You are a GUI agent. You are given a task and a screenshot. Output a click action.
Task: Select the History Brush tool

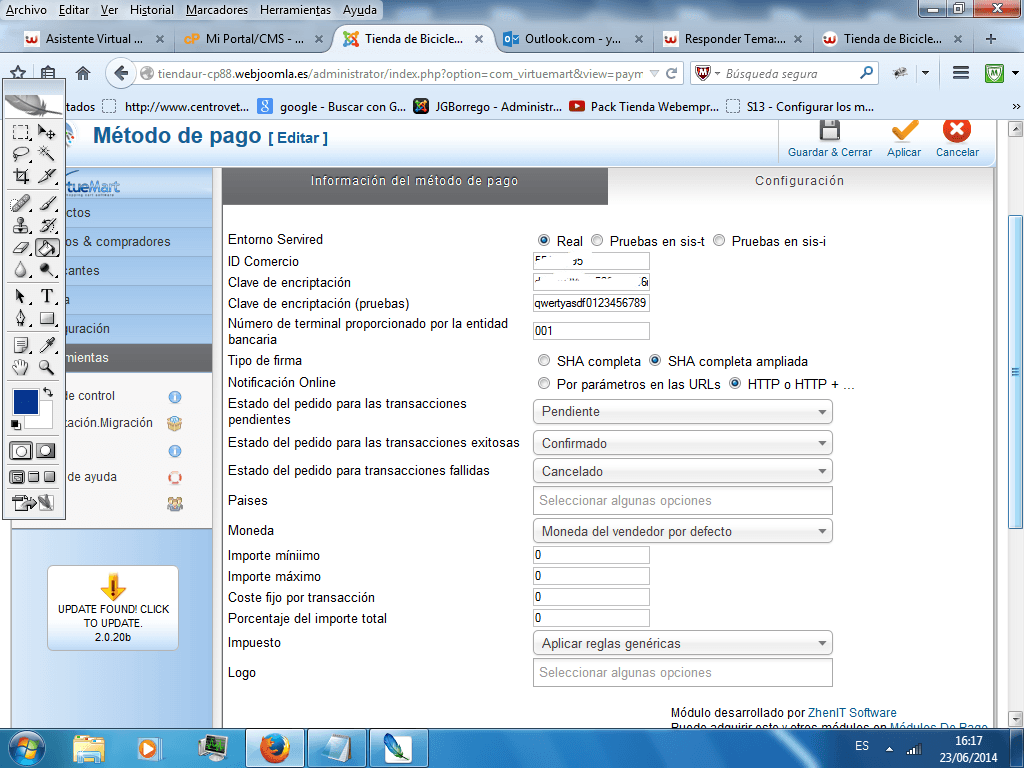(46, 225)
